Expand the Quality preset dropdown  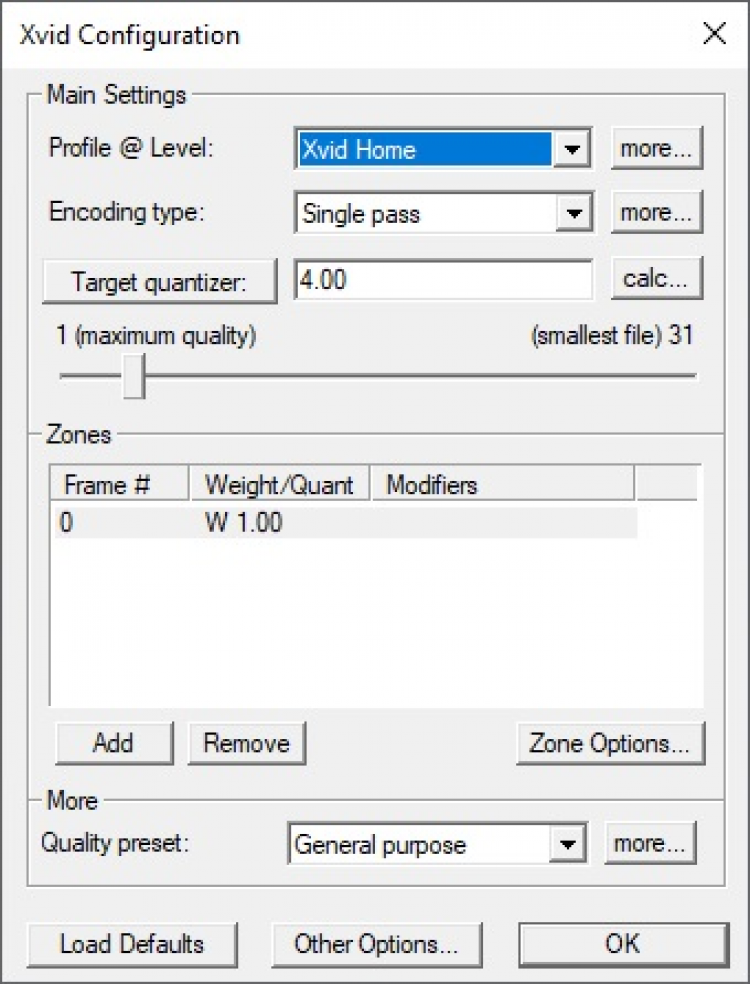point(567,845)
